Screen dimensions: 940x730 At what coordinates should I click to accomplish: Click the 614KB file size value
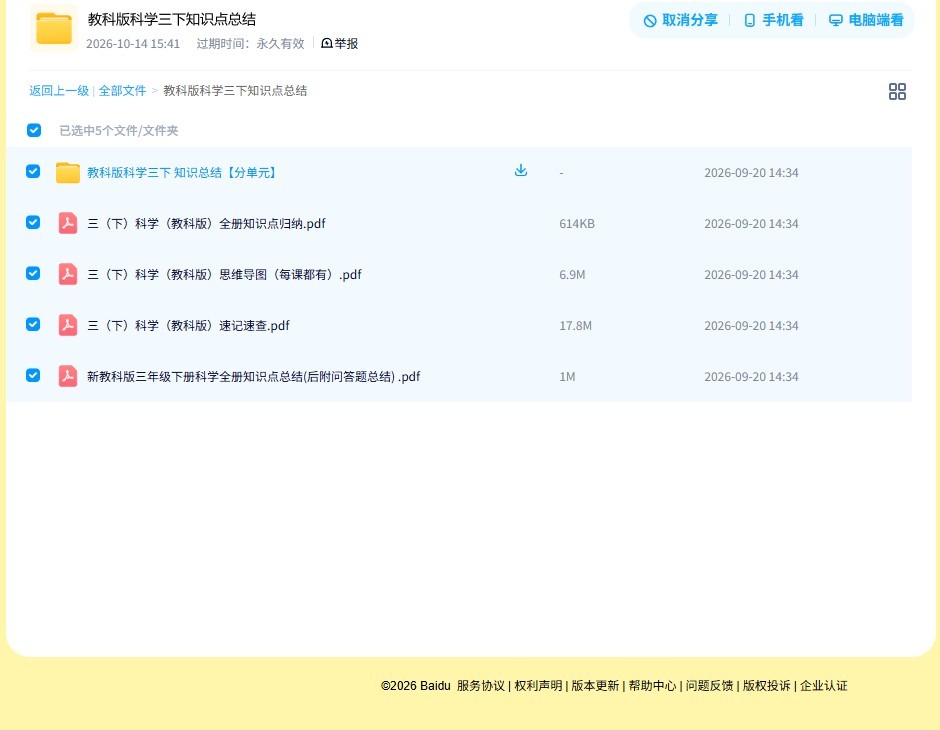577,224
